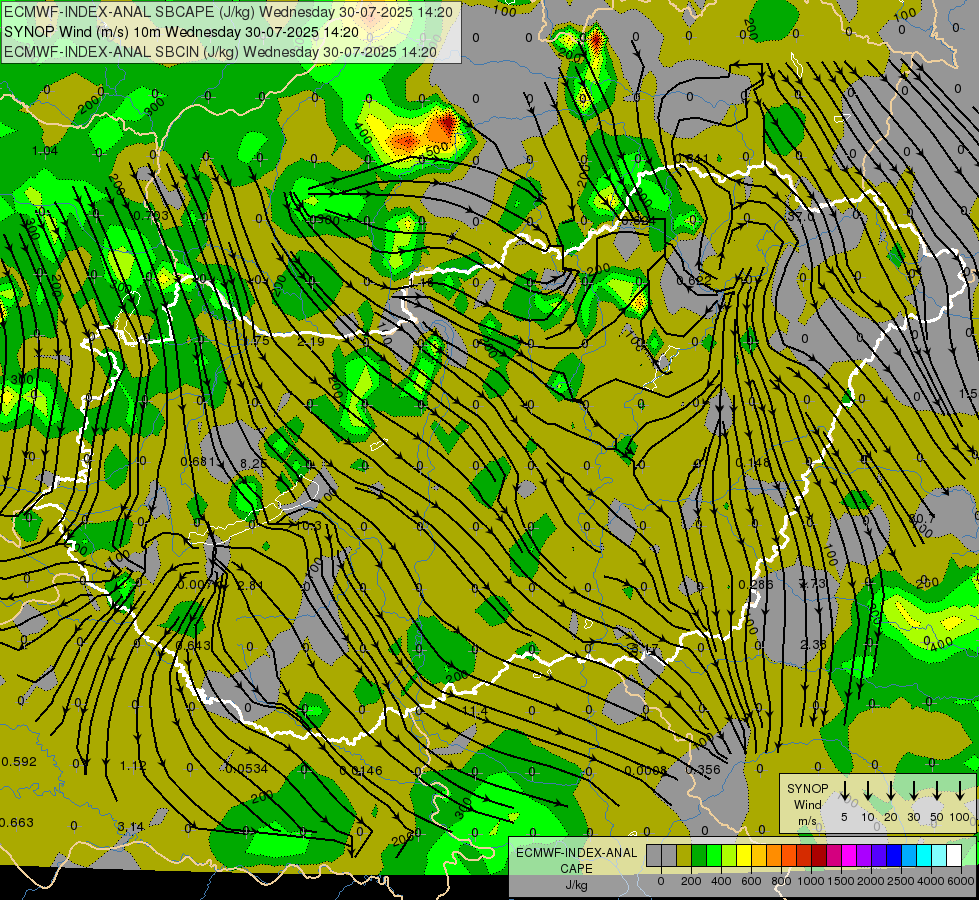Click the 20 m/s wind arrow in legend
The width and height of the screenshot is (979, 900).
tap(890, 791)
